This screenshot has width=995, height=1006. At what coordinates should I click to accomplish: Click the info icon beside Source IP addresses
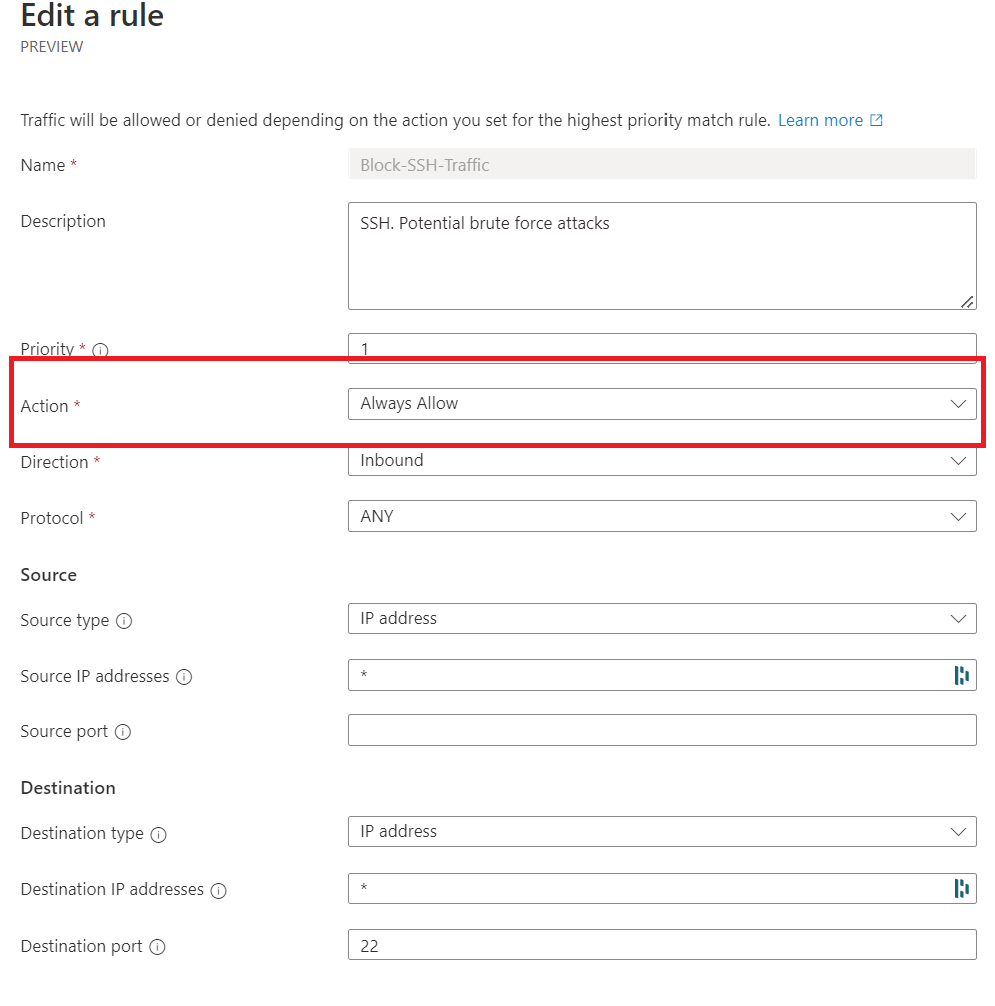[184, 677]
